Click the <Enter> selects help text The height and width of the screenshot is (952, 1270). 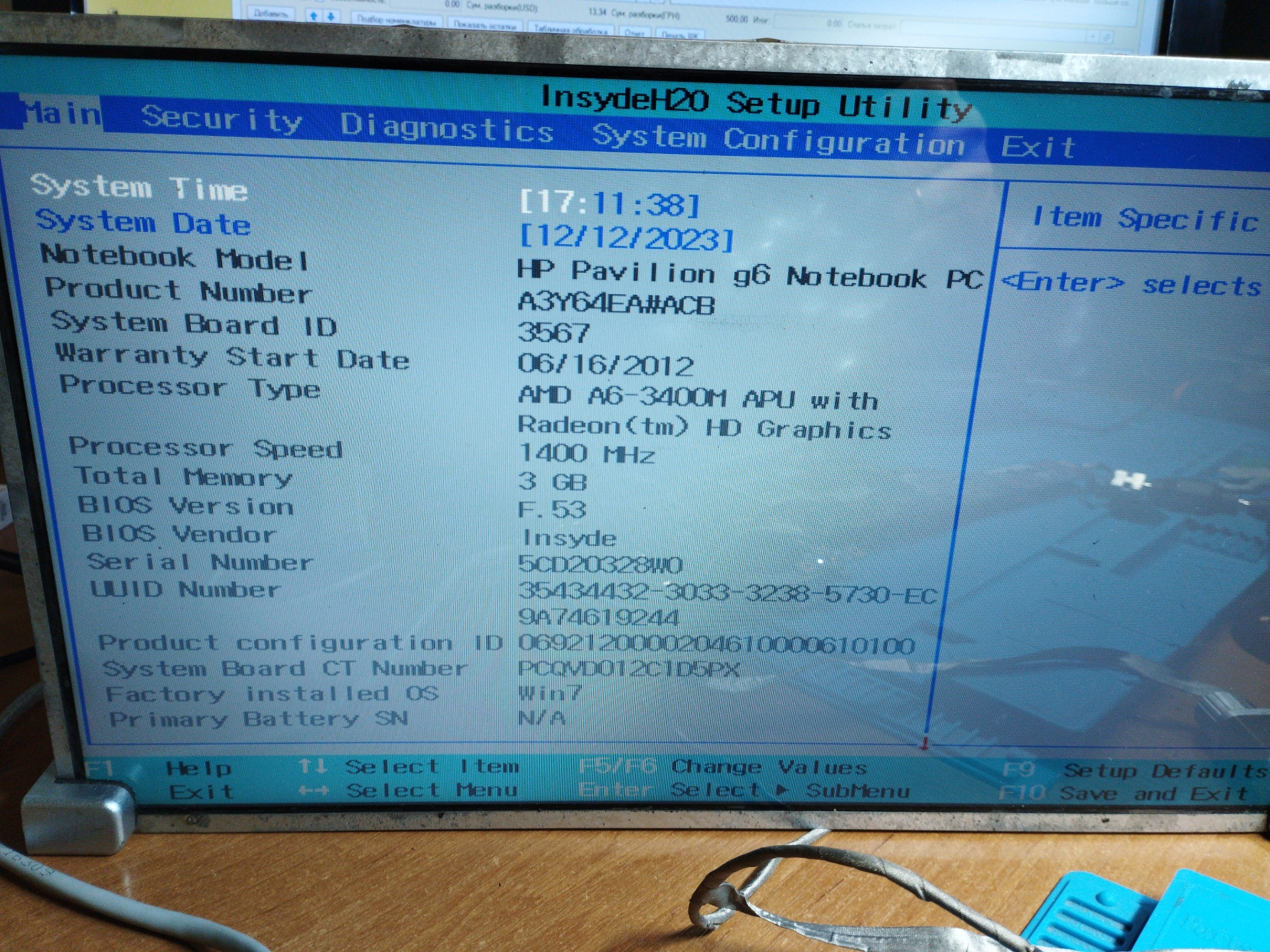[x=1132, y=284]
